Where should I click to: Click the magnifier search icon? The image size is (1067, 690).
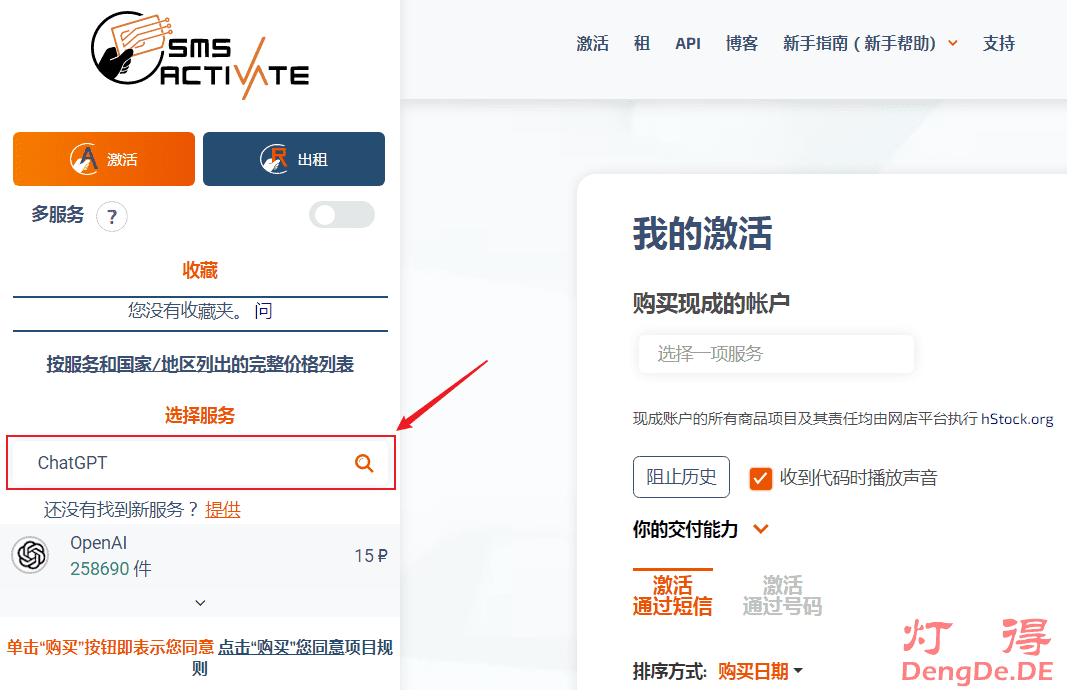click(364, 462)
